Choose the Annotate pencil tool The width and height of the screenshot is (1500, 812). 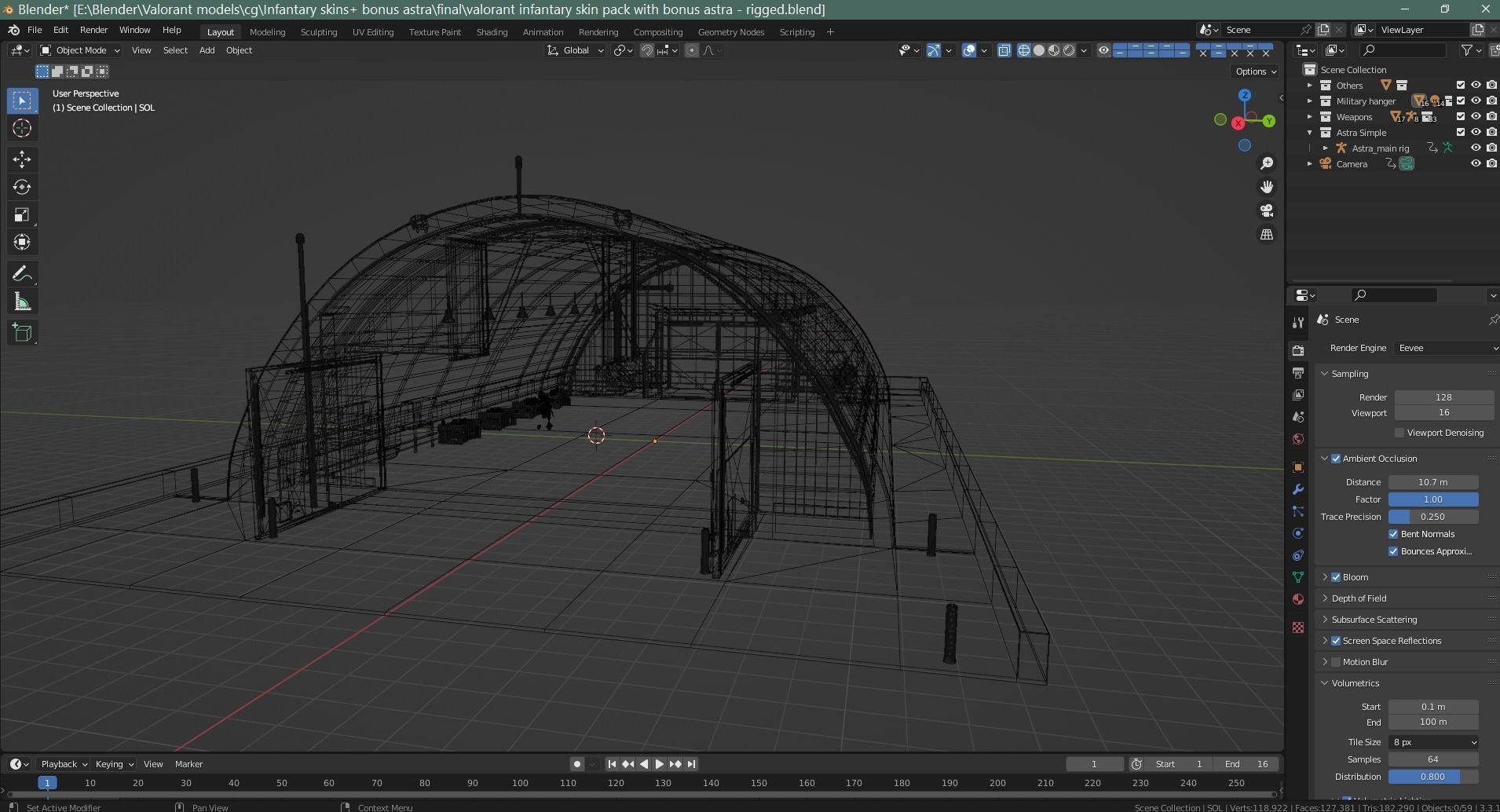[x=22, y=274]
